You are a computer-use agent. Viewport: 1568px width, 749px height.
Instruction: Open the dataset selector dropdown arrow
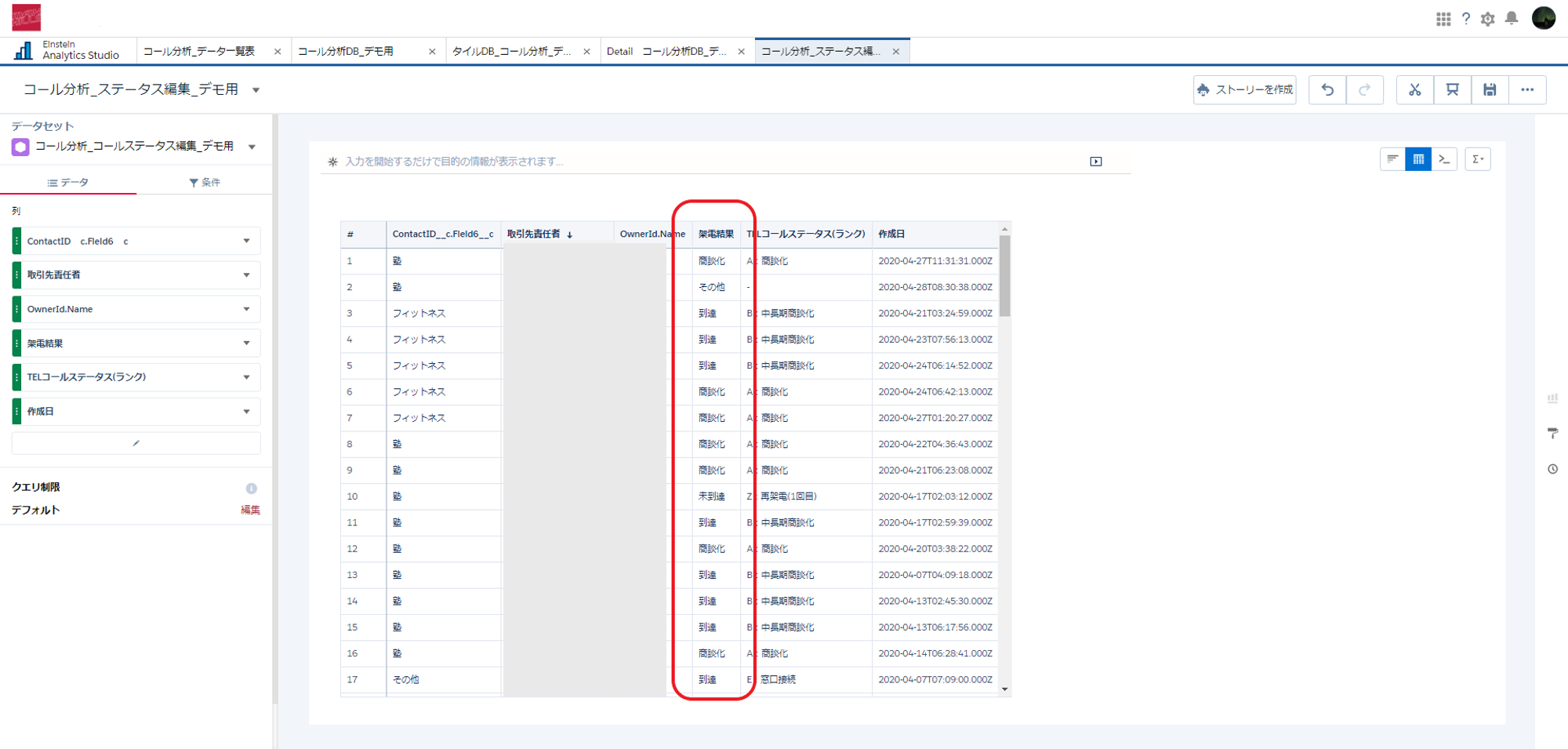252,147
